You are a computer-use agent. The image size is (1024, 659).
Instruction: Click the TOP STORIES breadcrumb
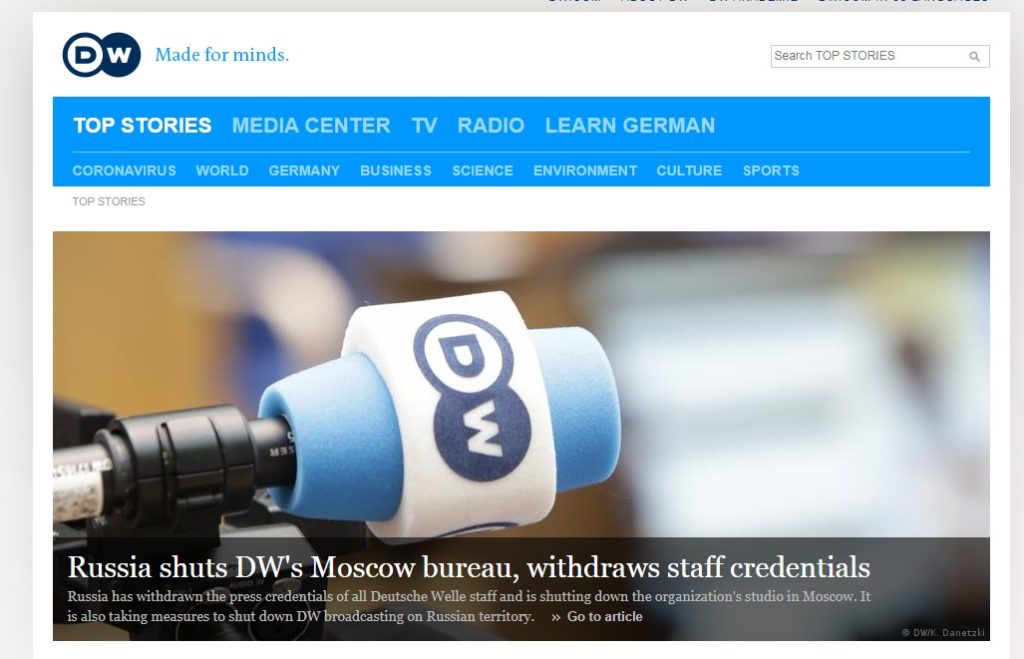[x=108, y=201]
